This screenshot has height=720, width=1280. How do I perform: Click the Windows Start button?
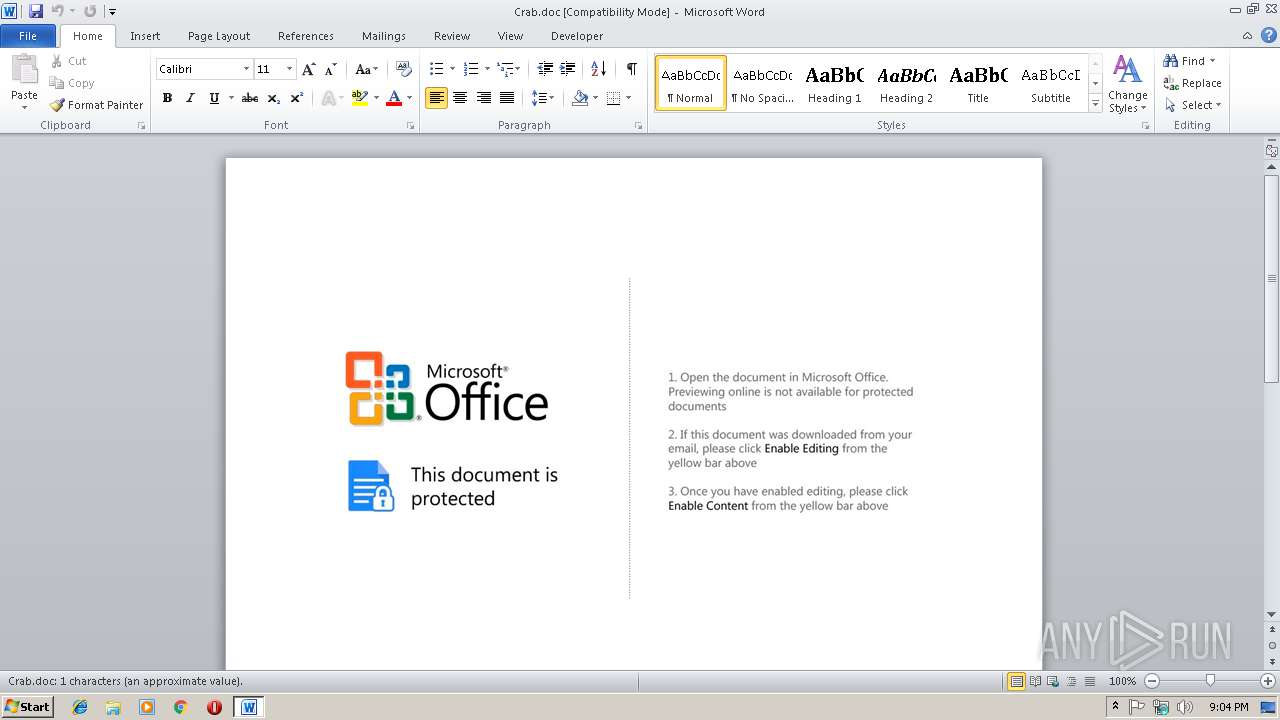tap(27, 707)
